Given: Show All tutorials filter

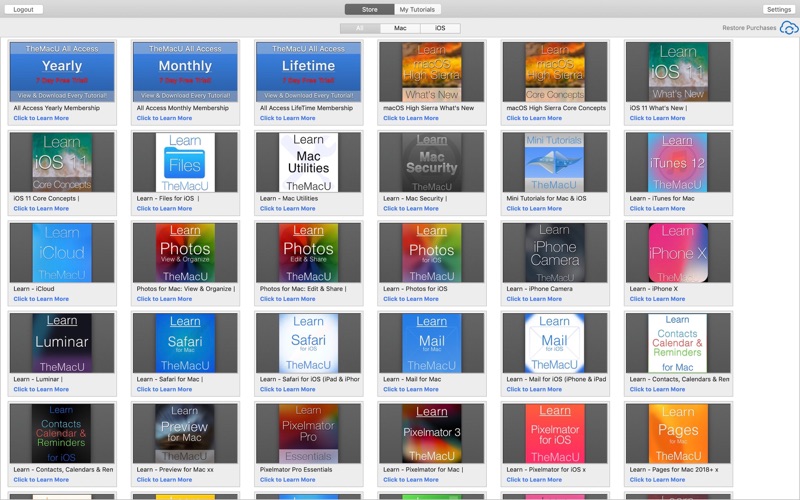Looking at the screenshot, I should coord(360,28).
